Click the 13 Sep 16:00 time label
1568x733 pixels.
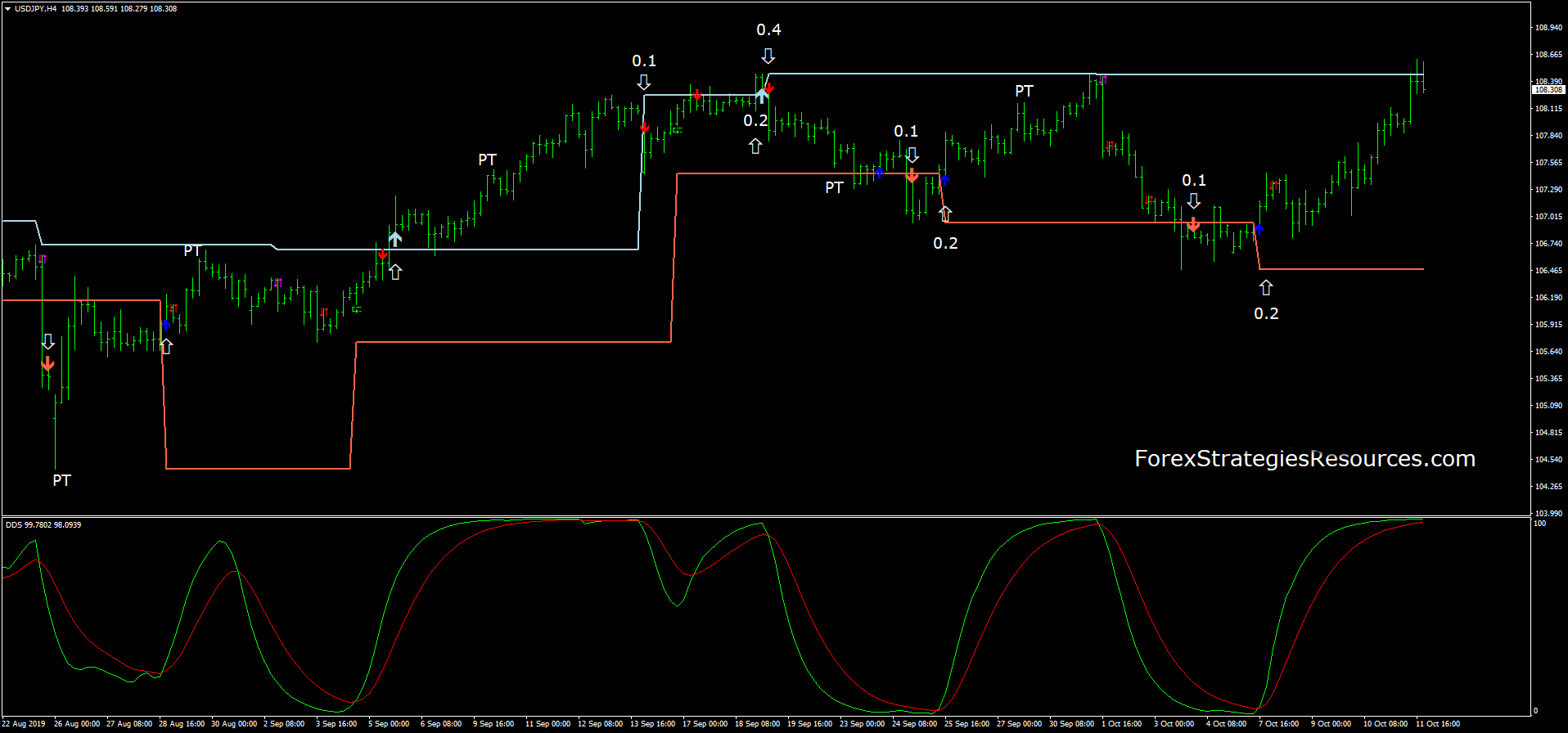[653, 724]
